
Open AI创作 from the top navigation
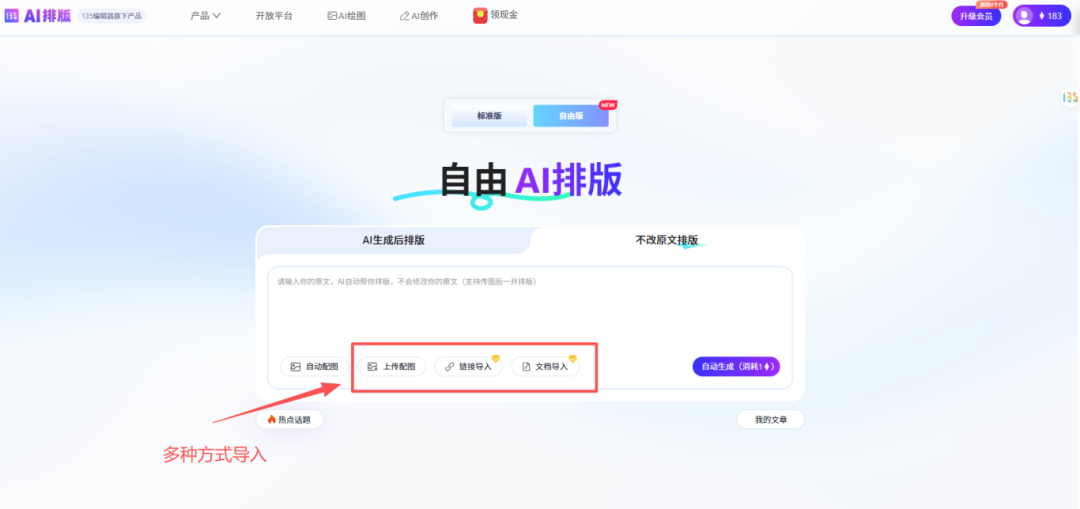click(419, 16)
